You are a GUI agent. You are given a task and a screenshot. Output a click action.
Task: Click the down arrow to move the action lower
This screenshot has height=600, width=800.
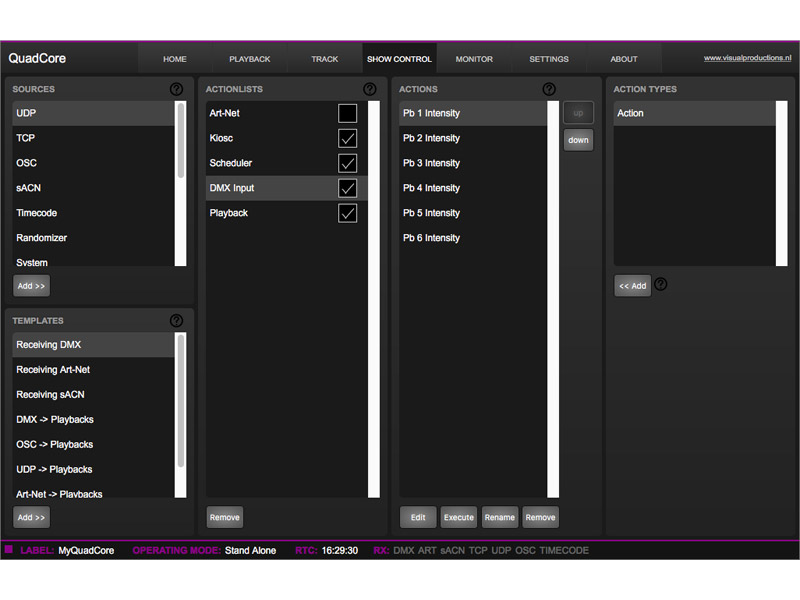578,140
